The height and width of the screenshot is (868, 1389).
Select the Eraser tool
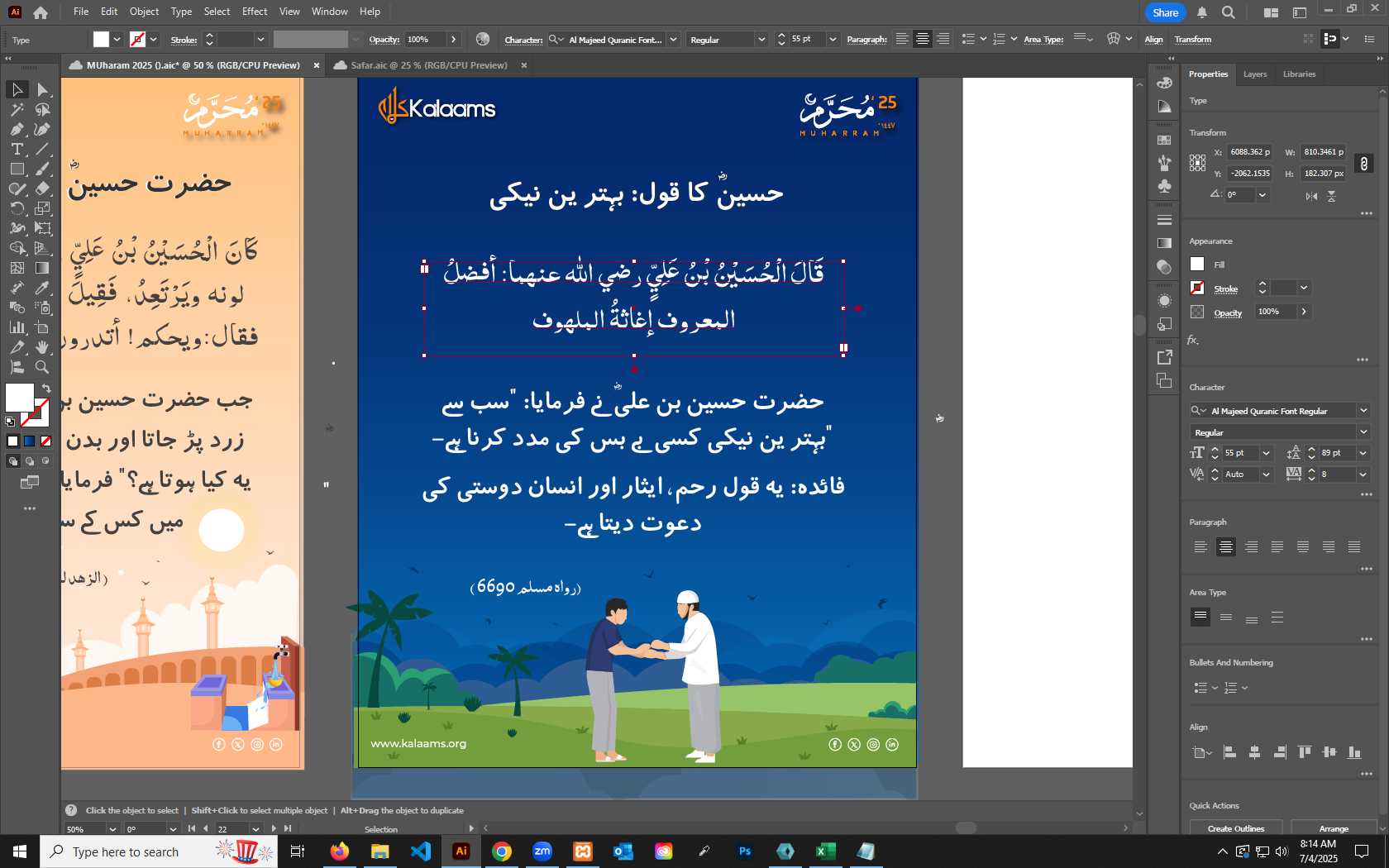pyautogui.click(x=43, y=188)
